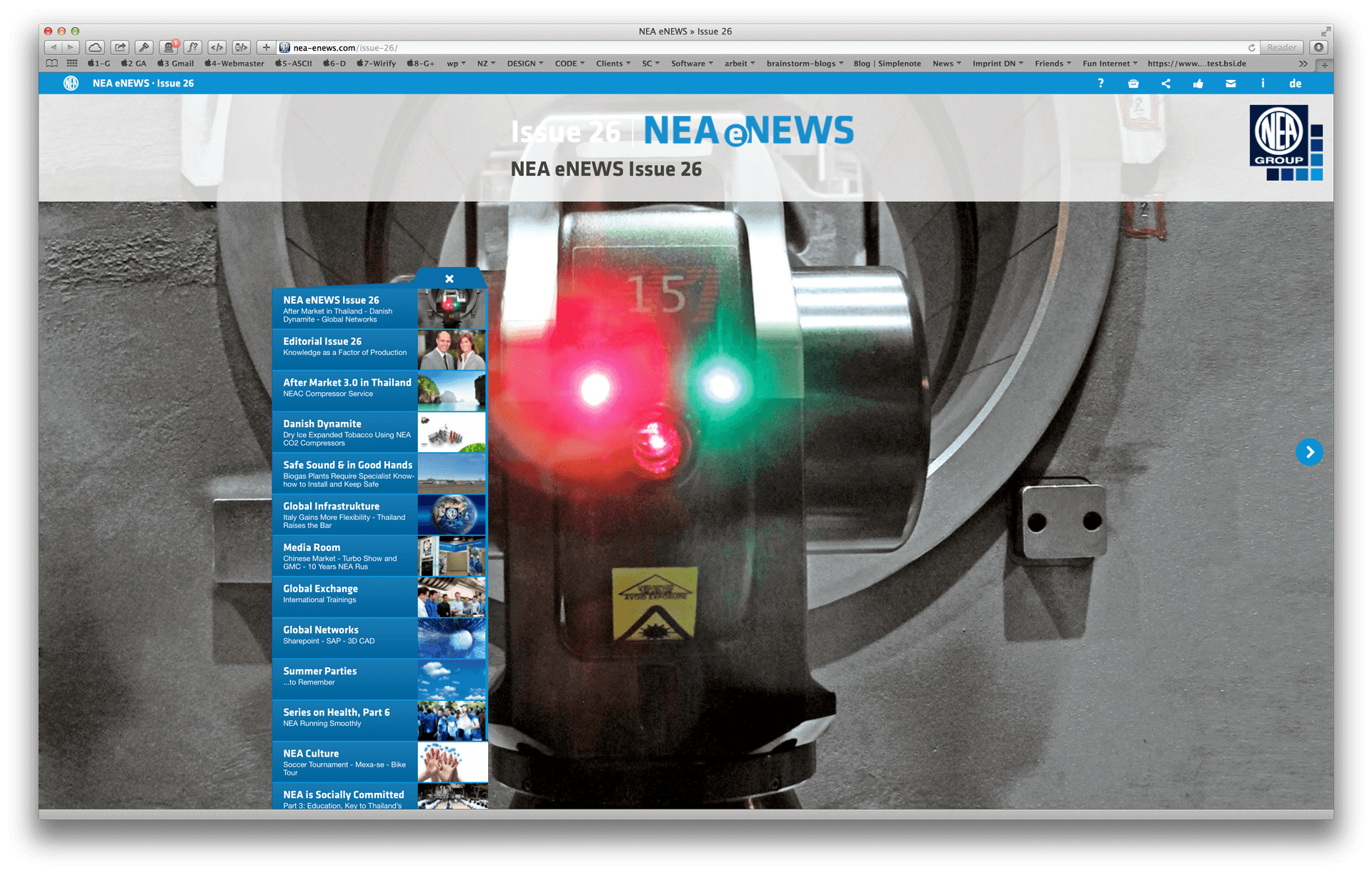Switch language with the 'de' button
1372x873 pixels.
(1295, 84)
